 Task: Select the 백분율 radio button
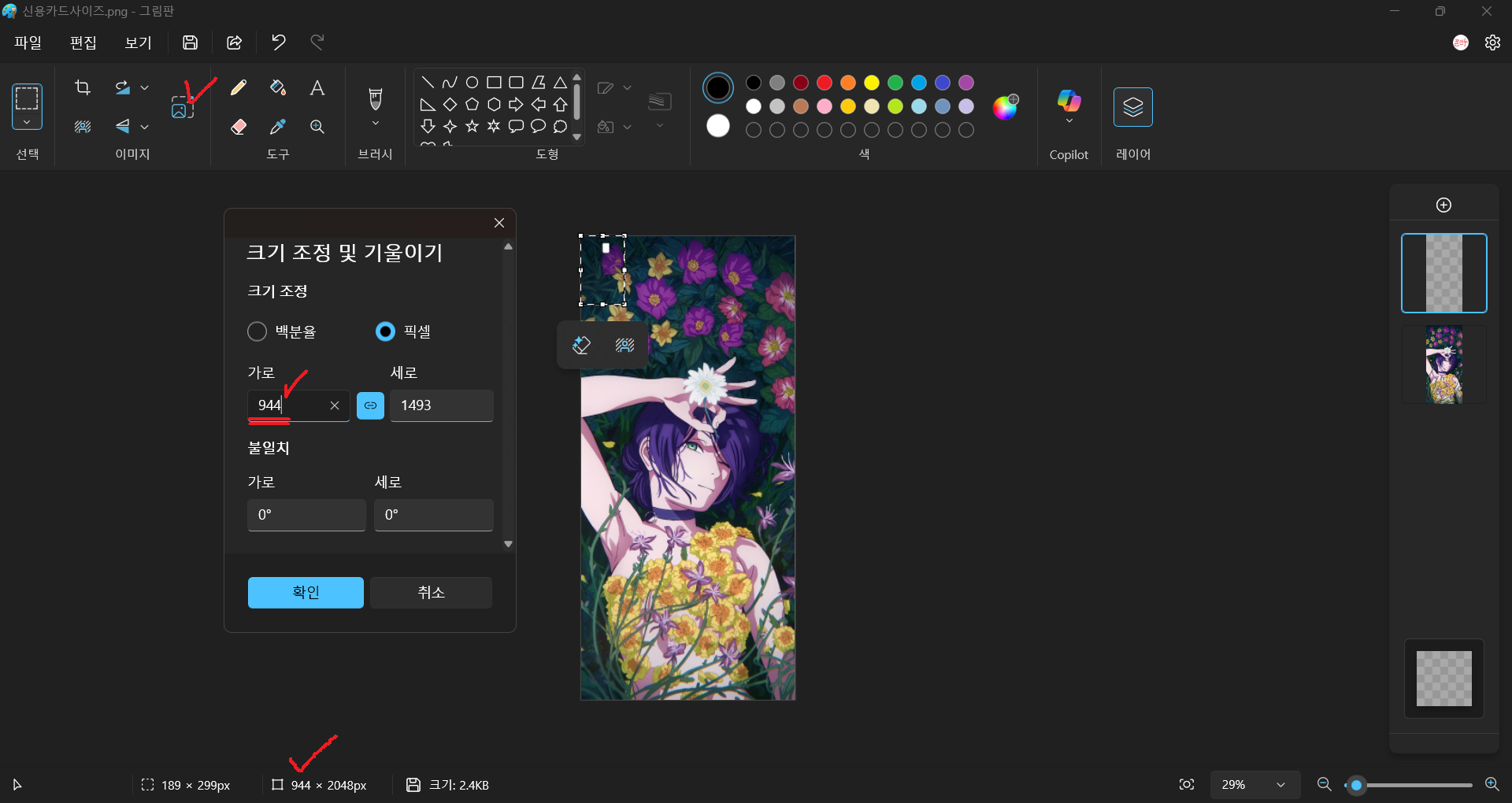point(257,331)
